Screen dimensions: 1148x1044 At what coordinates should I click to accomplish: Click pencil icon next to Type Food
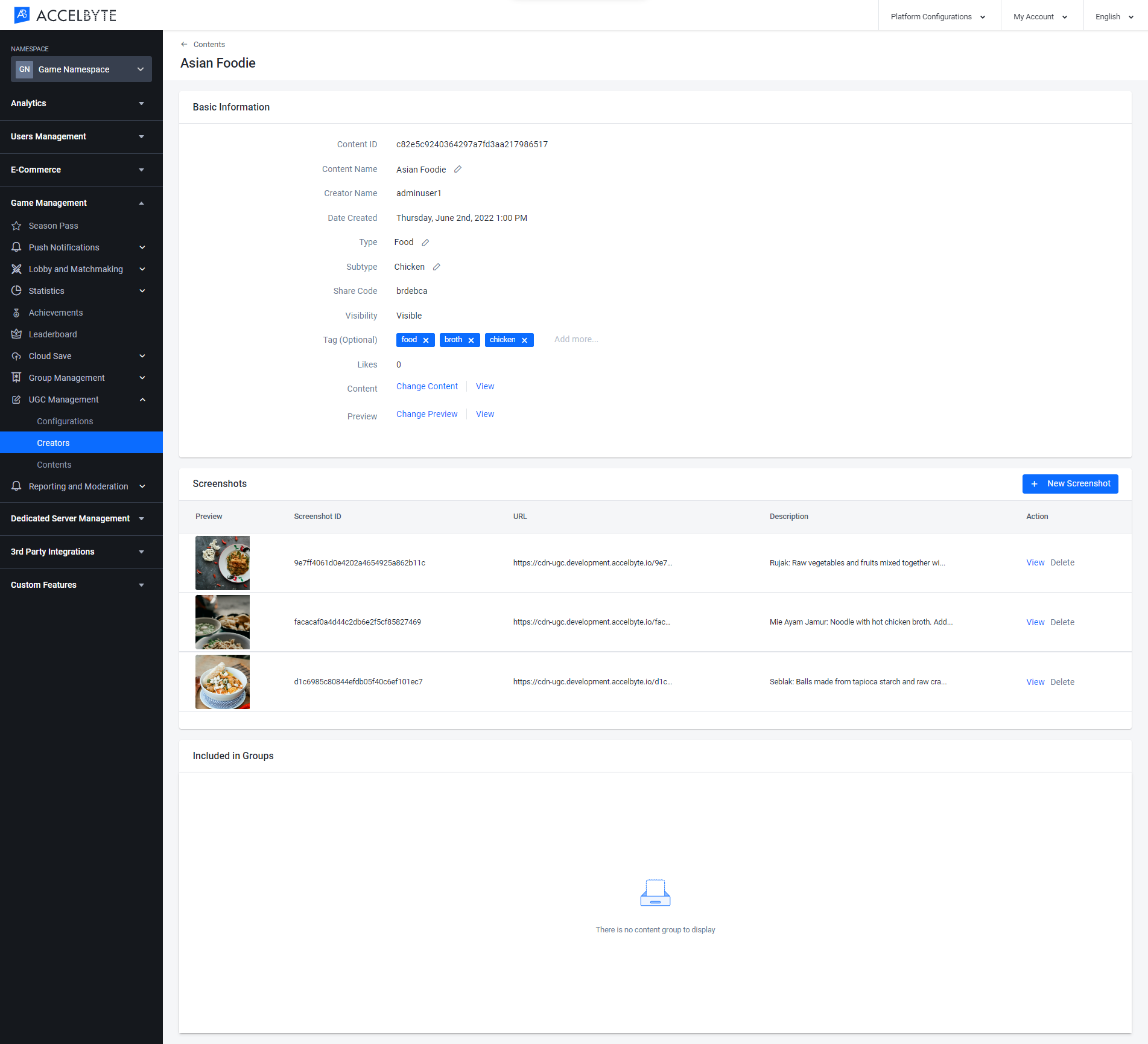(x=425, y=242)
